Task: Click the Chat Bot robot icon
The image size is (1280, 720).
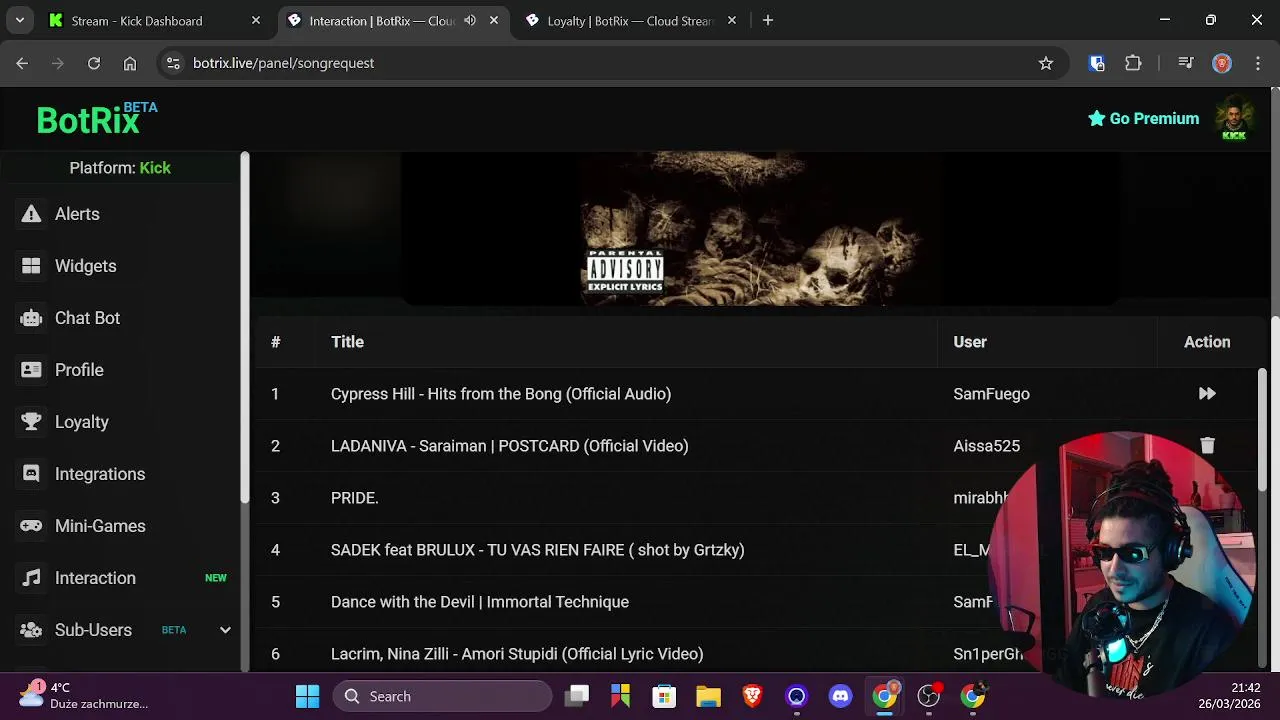Action: (32, 318)
